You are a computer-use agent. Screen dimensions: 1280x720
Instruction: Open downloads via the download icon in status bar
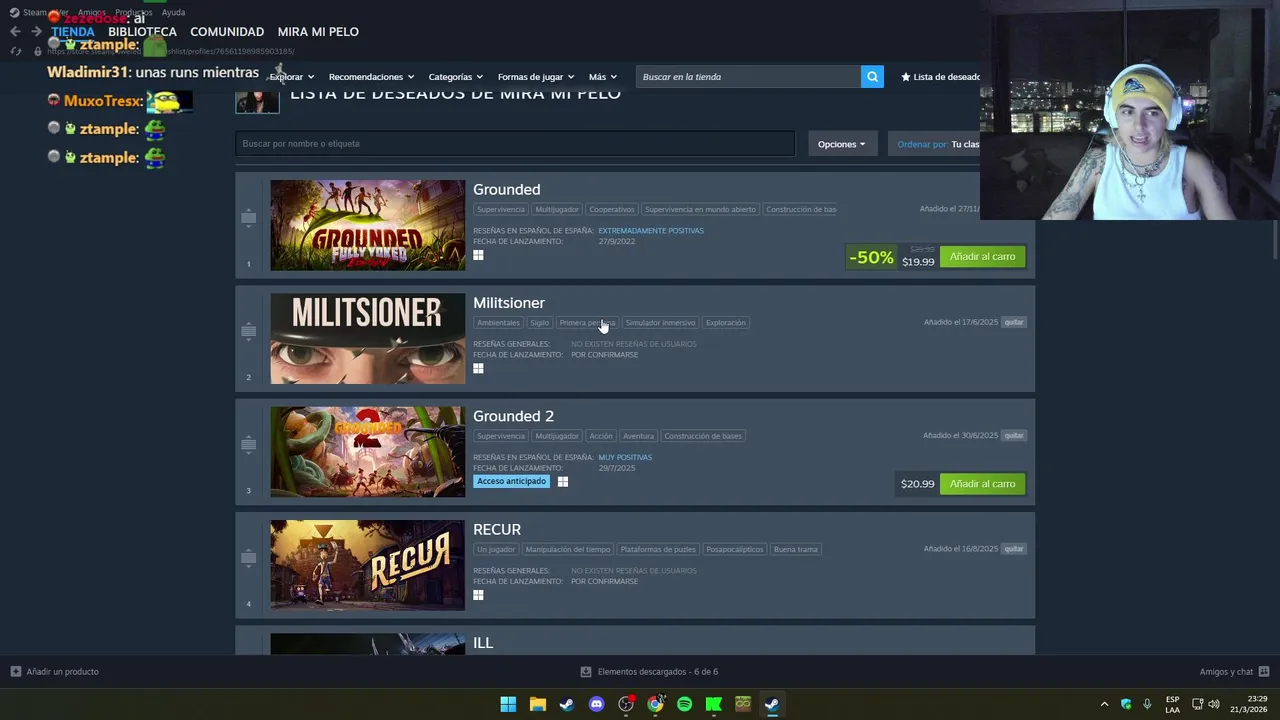pos(587,672)
